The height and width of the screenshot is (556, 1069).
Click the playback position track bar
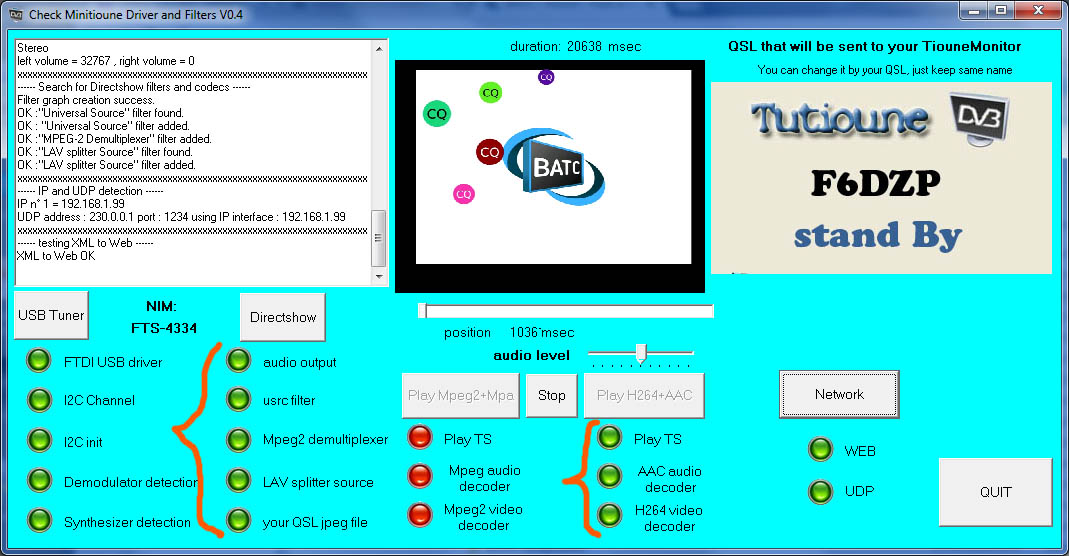[x=566, y=311]
